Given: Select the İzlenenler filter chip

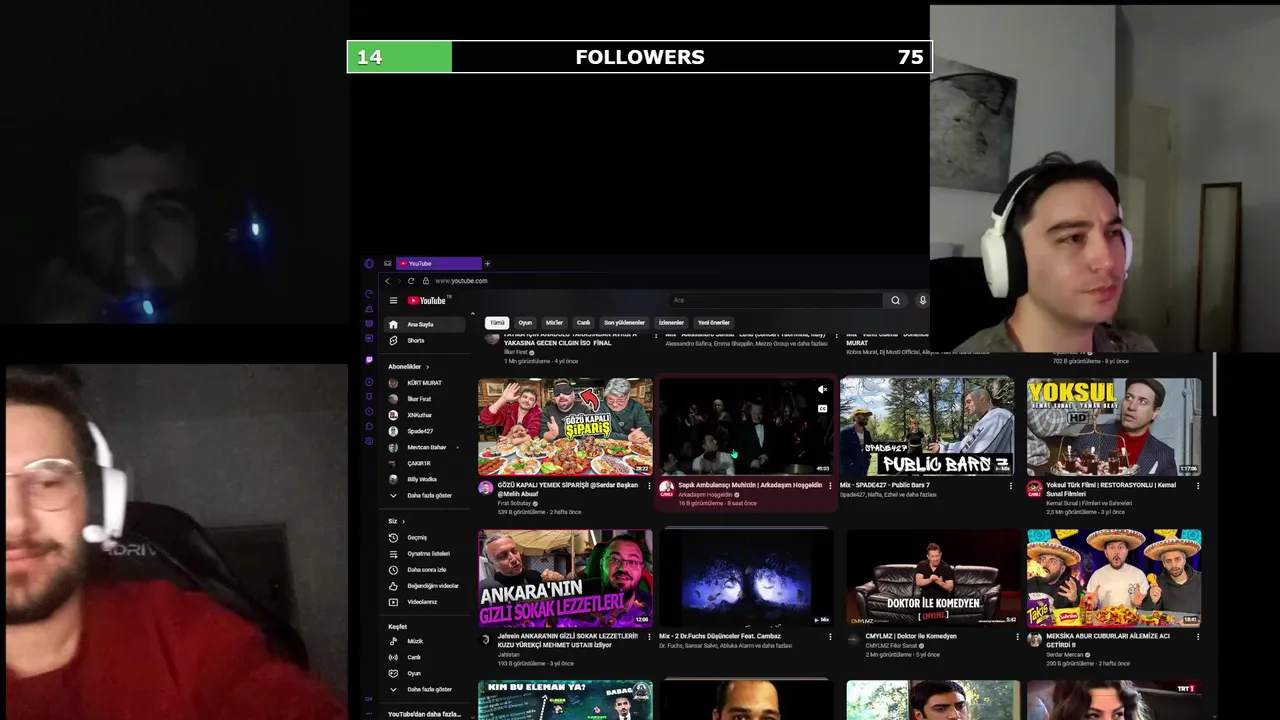Looking at the screenshot, I should point(671,322).
